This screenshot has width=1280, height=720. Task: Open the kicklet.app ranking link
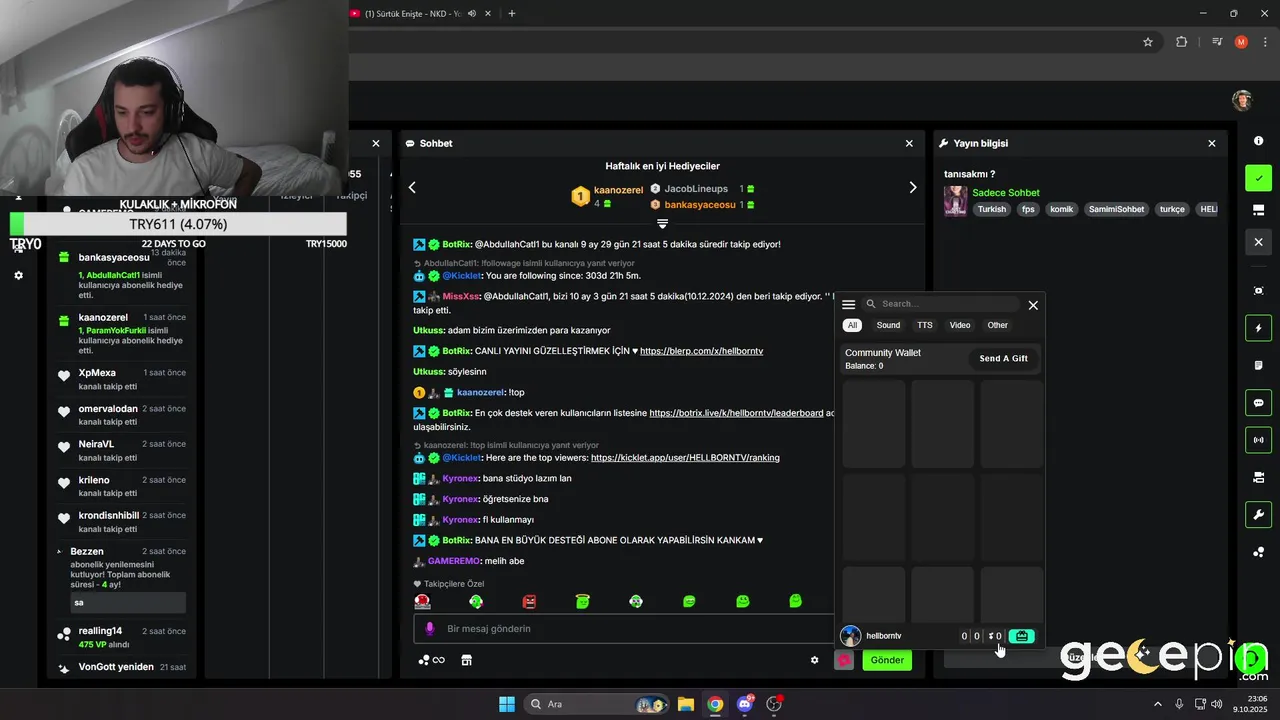pyautogui.click(x=685, y=458)
